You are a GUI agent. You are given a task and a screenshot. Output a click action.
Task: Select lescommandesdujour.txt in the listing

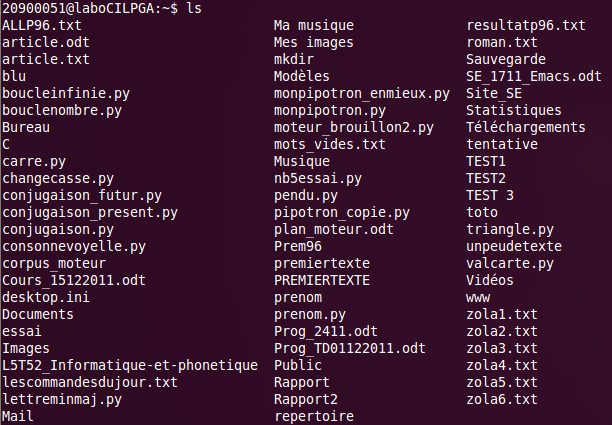point(90,382)
